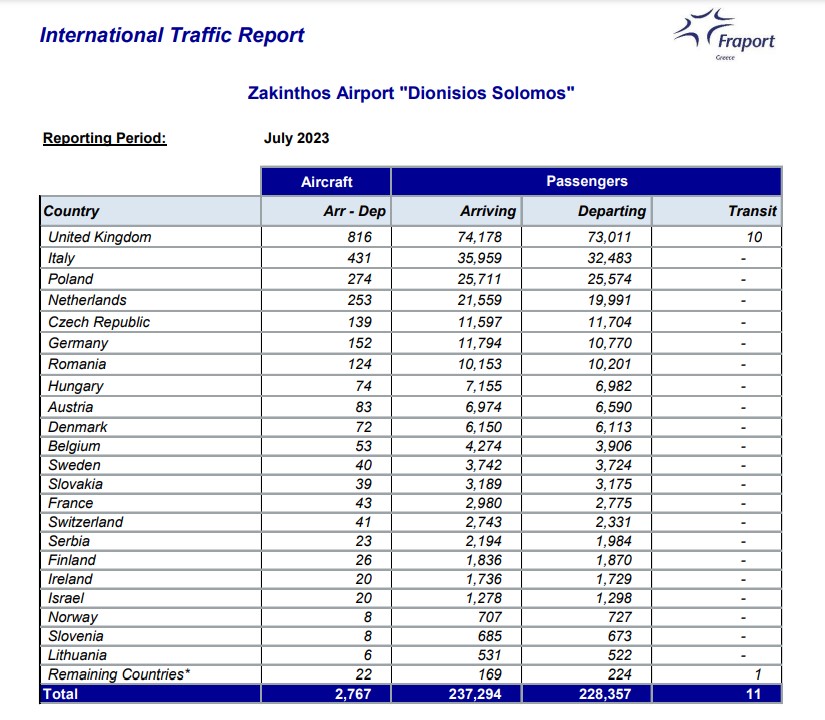Image resolution: width=825 pixels, height=720 pixels.
Task: Click Austria aircraft value 83
Action: pos(364,407)
